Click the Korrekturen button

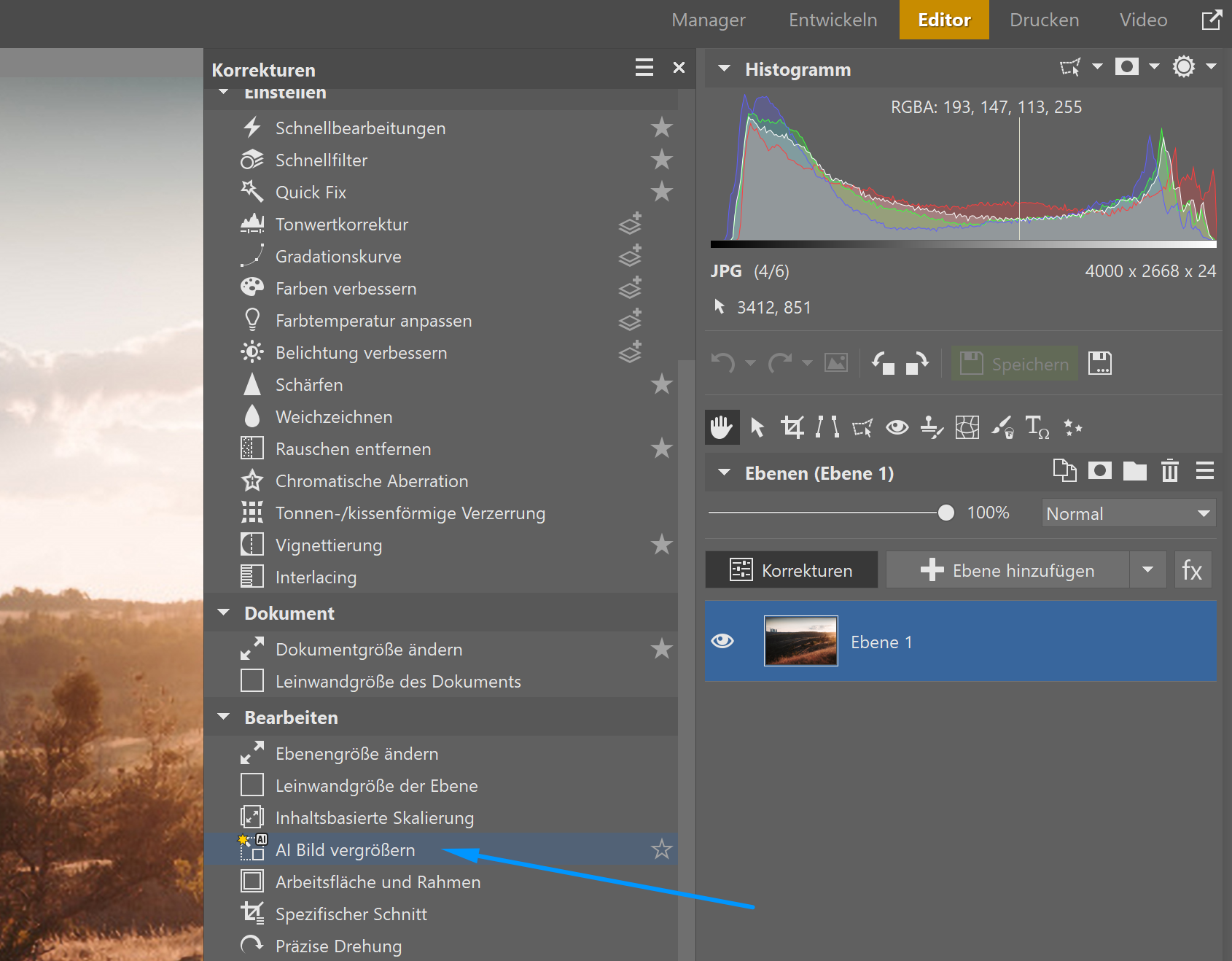click(x=792, y=570)
